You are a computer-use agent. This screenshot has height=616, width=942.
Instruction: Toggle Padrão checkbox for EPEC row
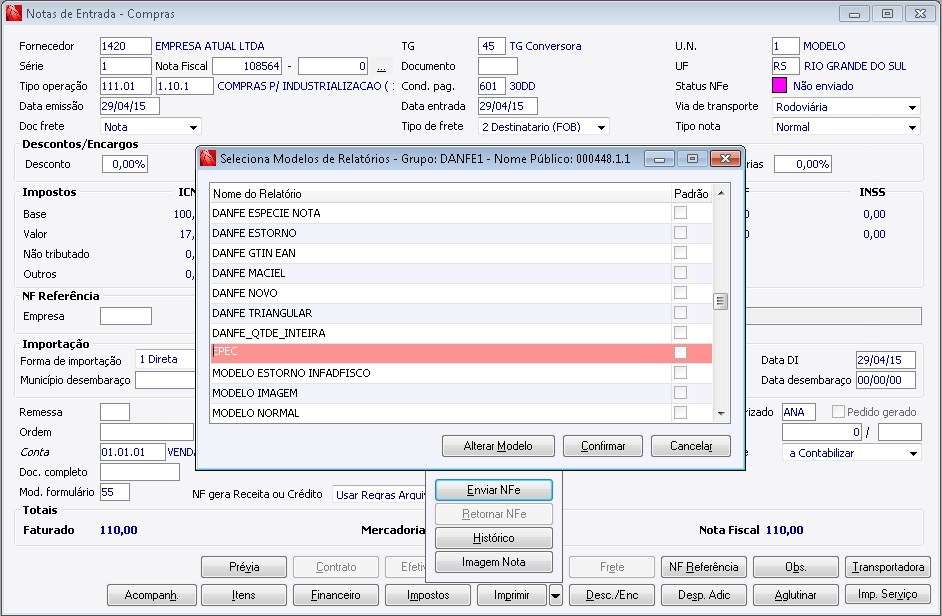pyautogui.click(x=680, y=352)
